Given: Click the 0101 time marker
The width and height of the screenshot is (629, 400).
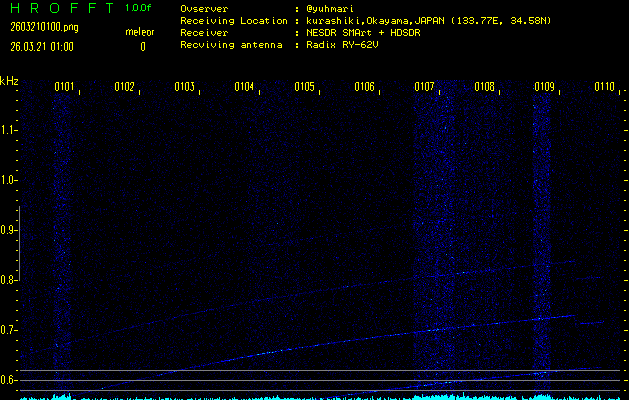Looking at the screenshot, I should (64, 87).
